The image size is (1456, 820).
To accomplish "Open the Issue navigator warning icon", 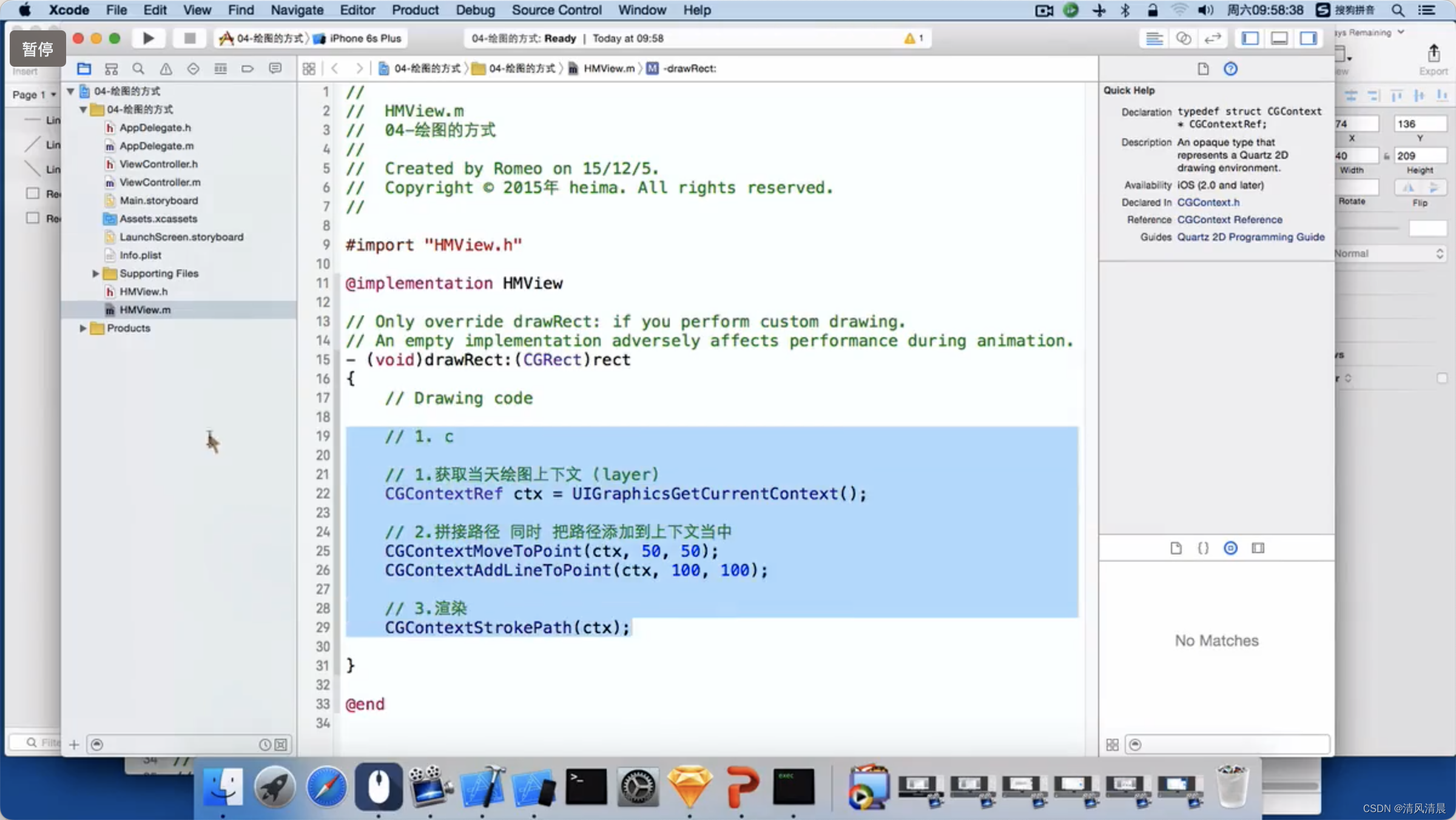I will point(166,69).
